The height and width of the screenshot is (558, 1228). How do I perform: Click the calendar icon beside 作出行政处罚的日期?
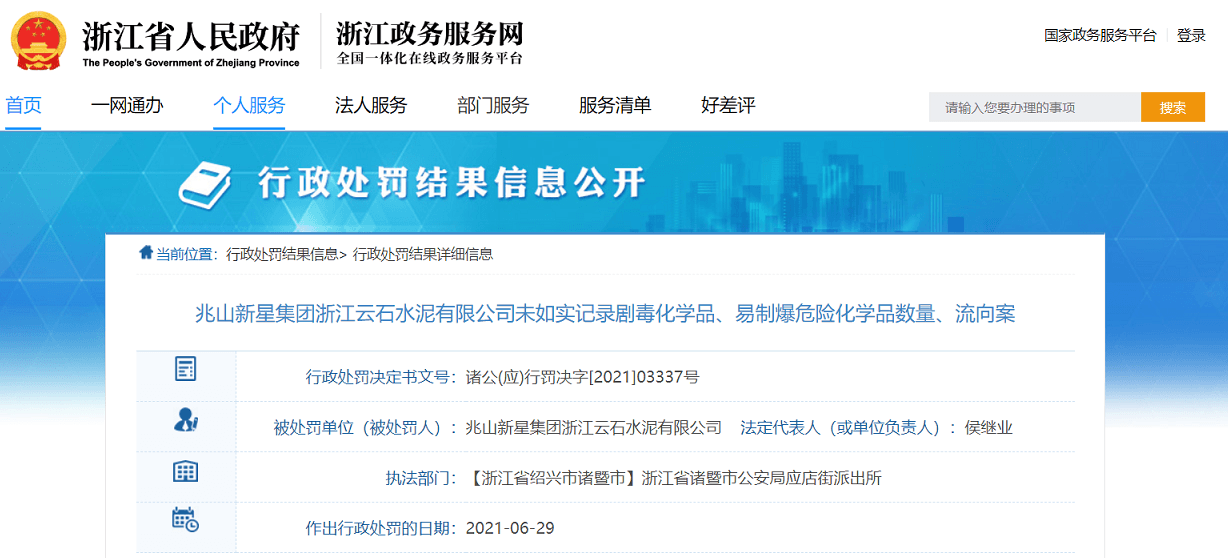click(186, 519)
